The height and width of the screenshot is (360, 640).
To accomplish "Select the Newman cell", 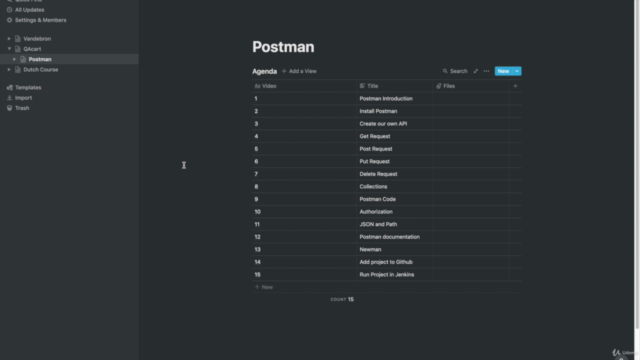I will [x=395, y=250].
